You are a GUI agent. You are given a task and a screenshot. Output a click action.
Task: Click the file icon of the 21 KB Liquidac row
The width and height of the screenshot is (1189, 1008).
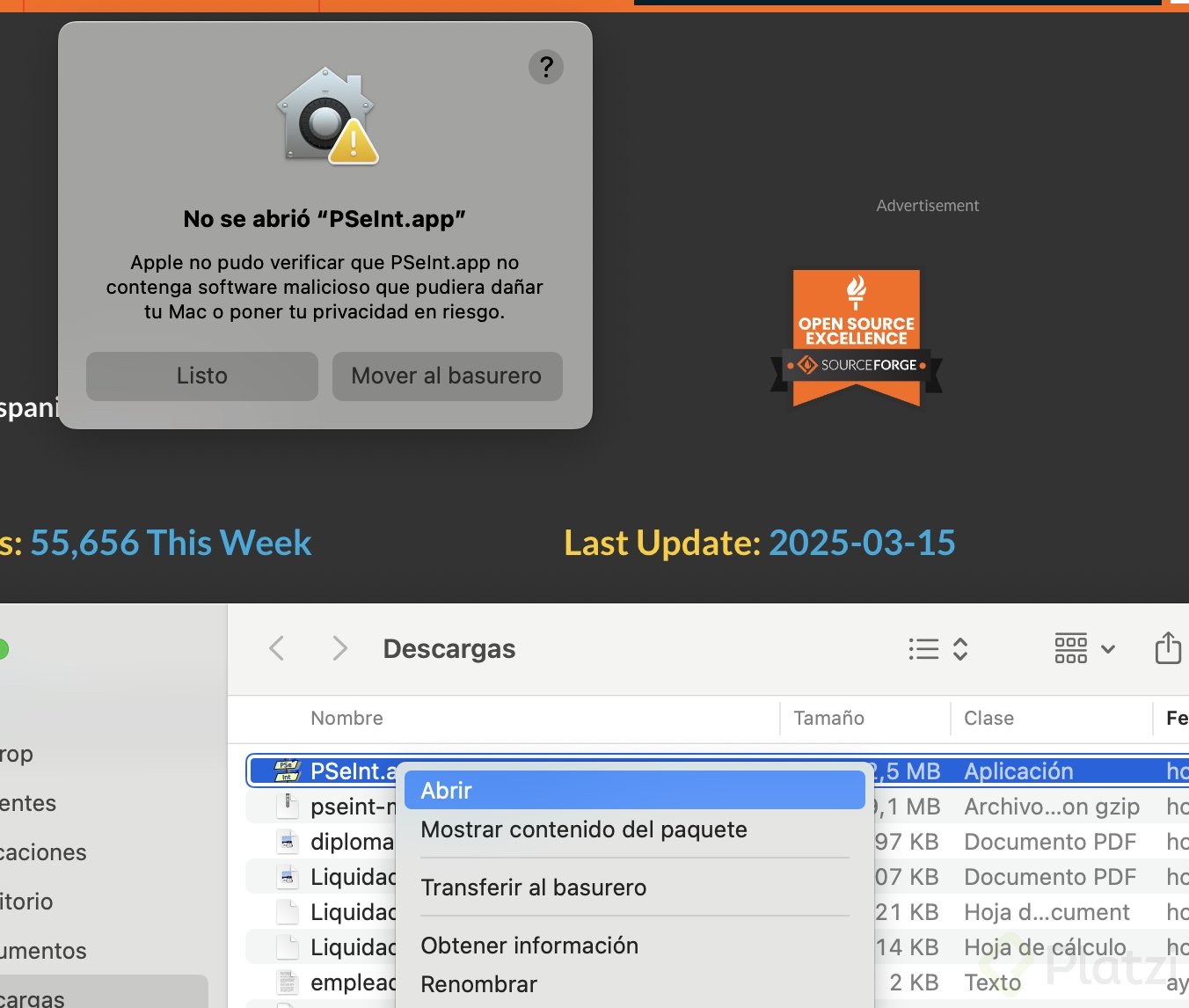coord(288,912)
